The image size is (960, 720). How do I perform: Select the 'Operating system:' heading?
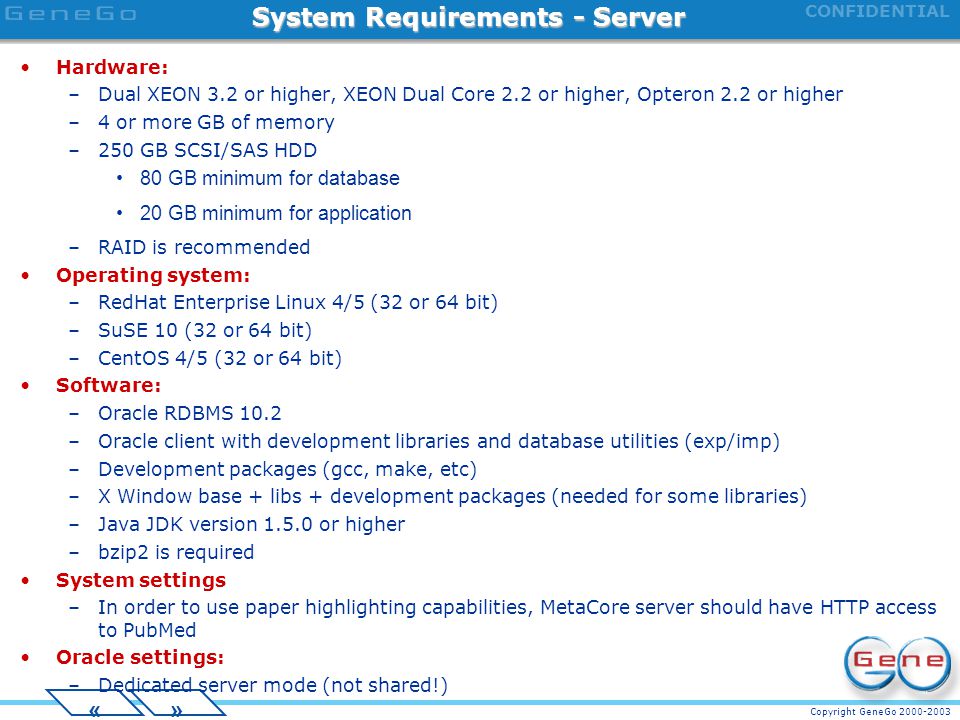[x=153, y=276]
